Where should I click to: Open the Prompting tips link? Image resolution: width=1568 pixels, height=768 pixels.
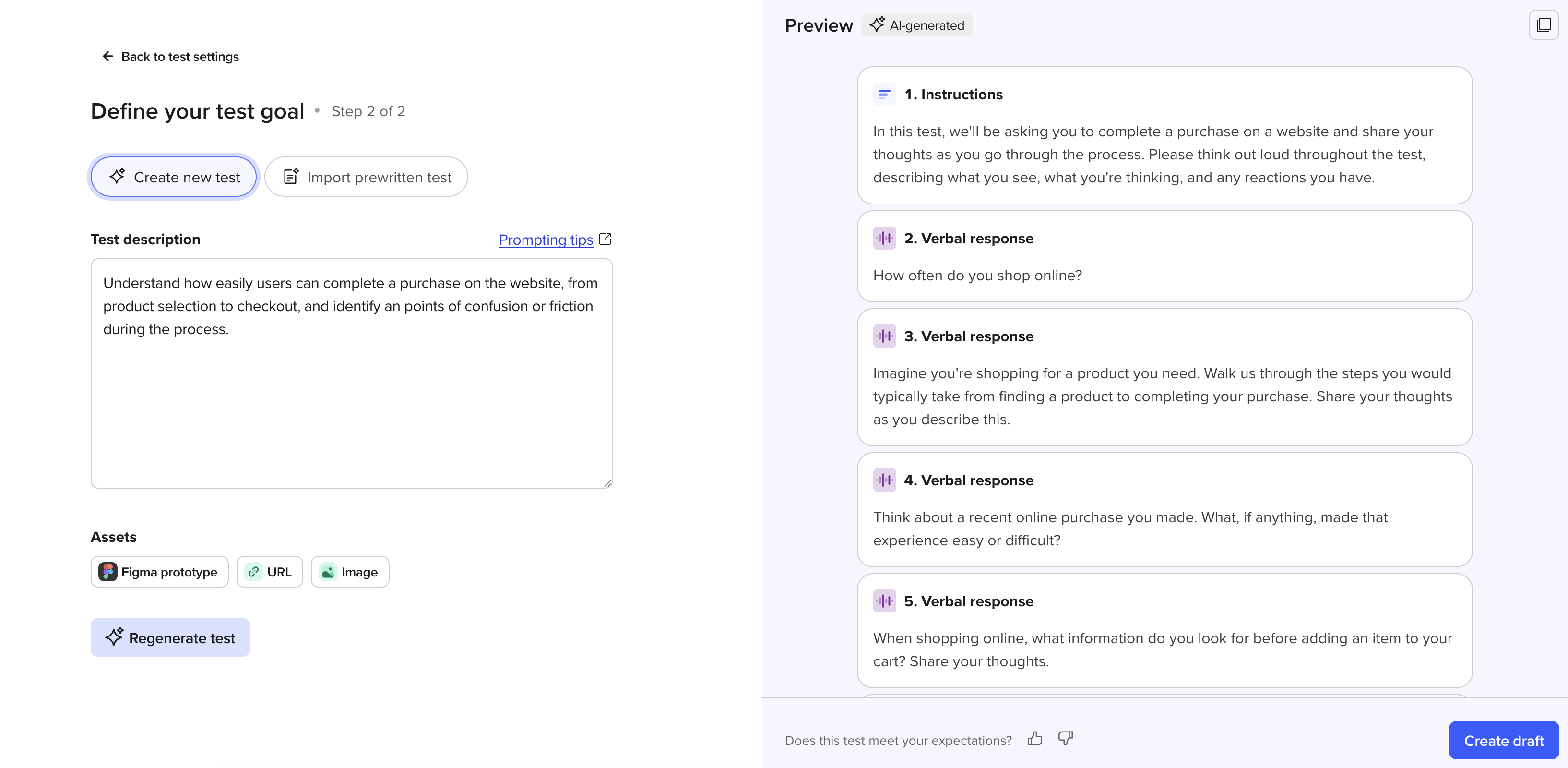[546, 240]
